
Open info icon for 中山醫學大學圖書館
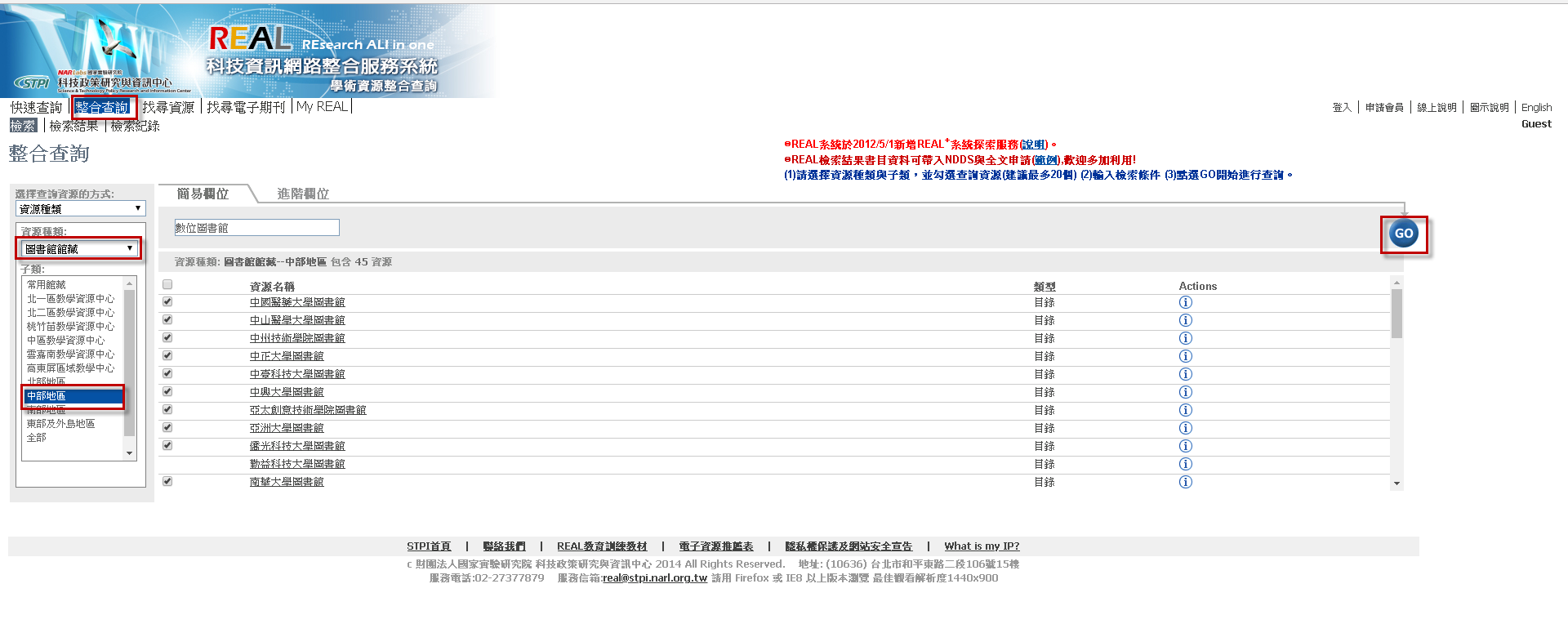(x=1186, y=320)
